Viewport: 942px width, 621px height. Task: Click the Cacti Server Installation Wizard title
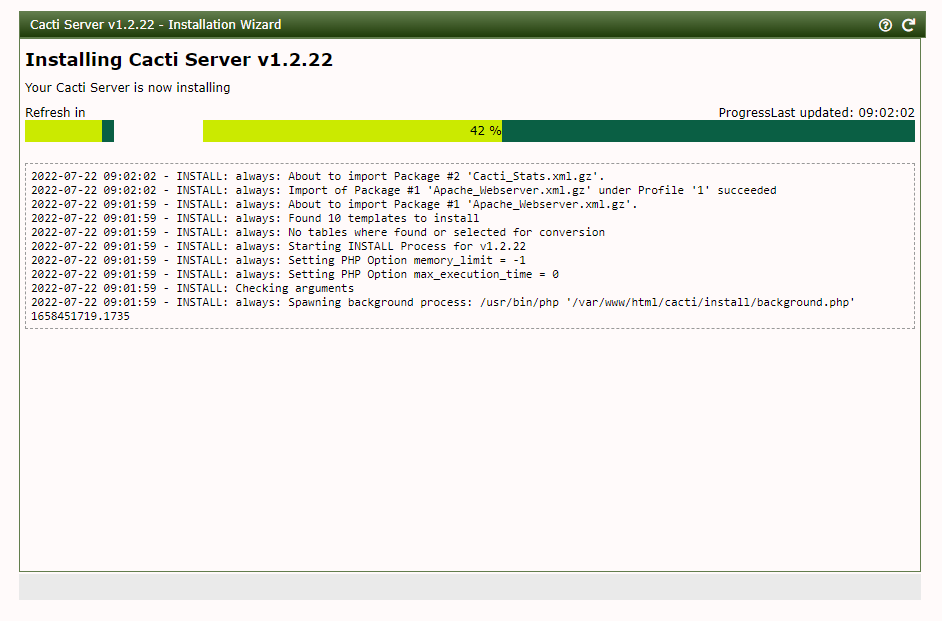point(156,25)
